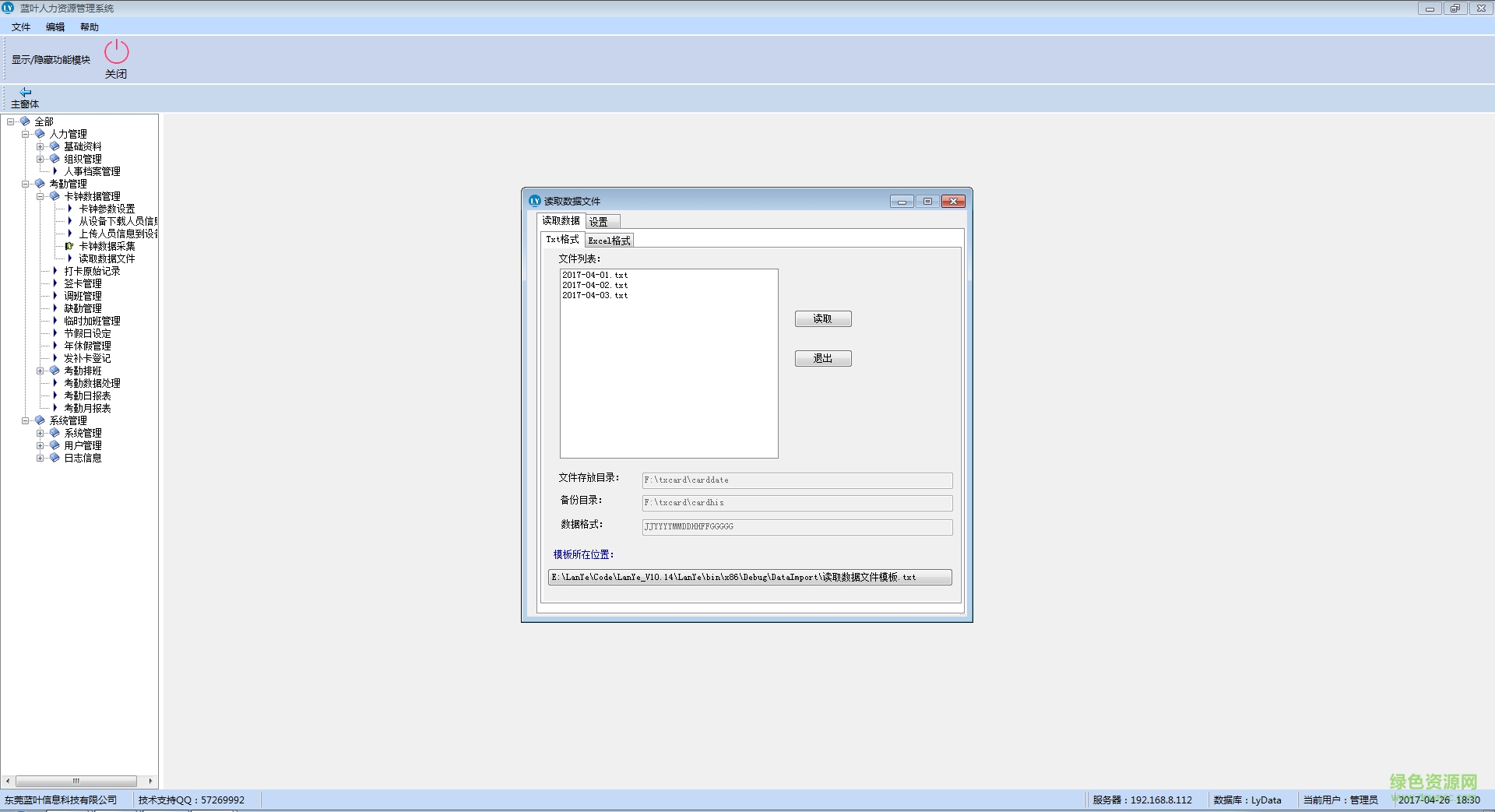Screen dimensions: 1495x812
Task: Click the red 关闭 power icon
Action: click(x=116, y=52)
